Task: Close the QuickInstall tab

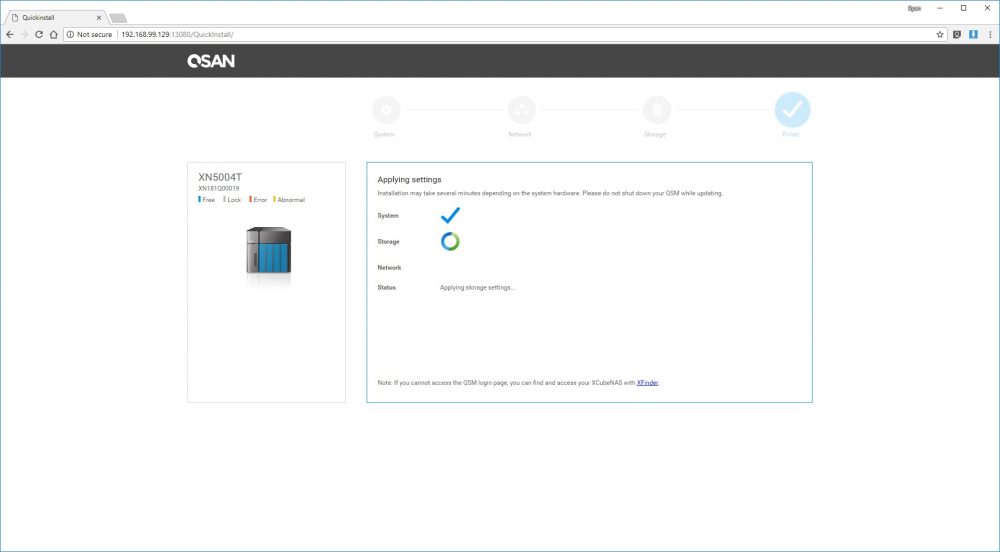Action: pyautogui.click(x=99, y=18)
